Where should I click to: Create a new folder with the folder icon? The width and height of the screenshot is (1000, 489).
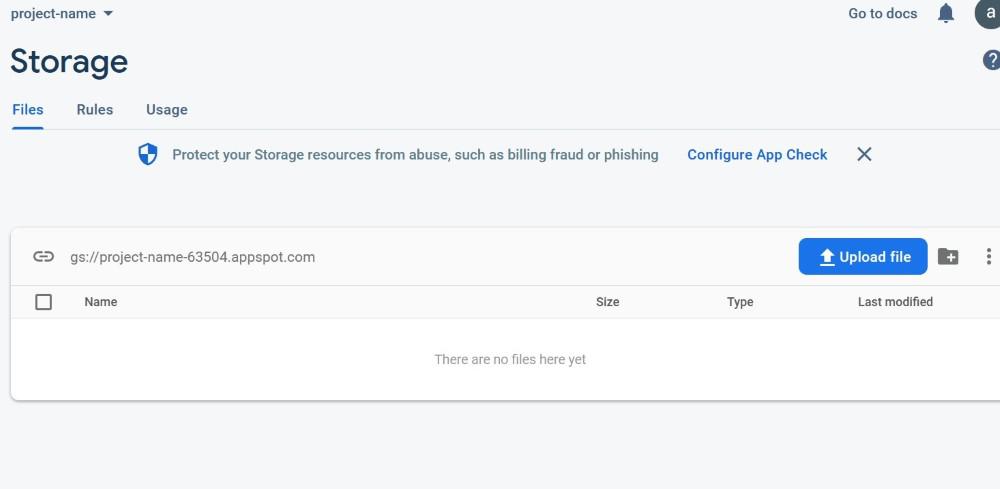click(x=948, y=257)
